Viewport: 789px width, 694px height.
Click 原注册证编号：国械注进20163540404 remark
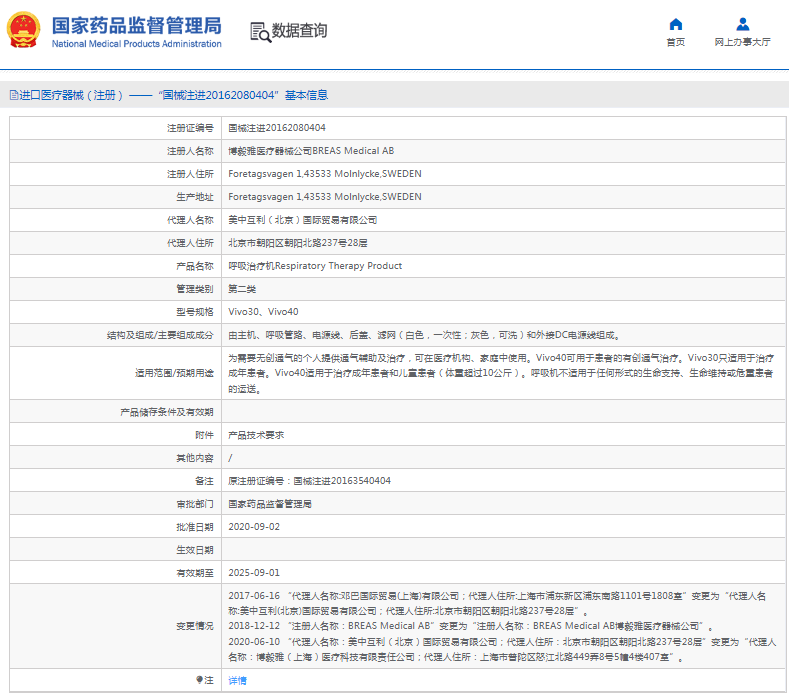(309, 481)
